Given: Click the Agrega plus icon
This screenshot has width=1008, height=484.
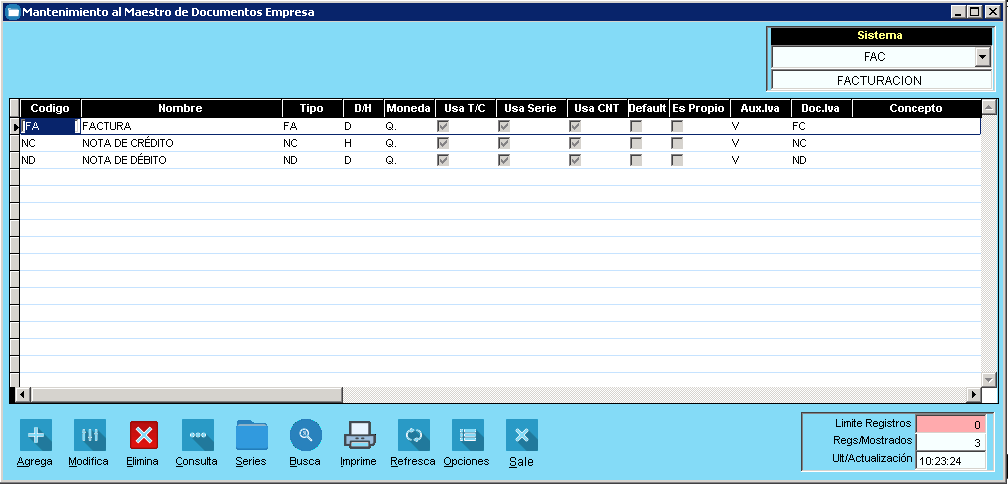Looking at the screenshot, I should pos(36,435).
